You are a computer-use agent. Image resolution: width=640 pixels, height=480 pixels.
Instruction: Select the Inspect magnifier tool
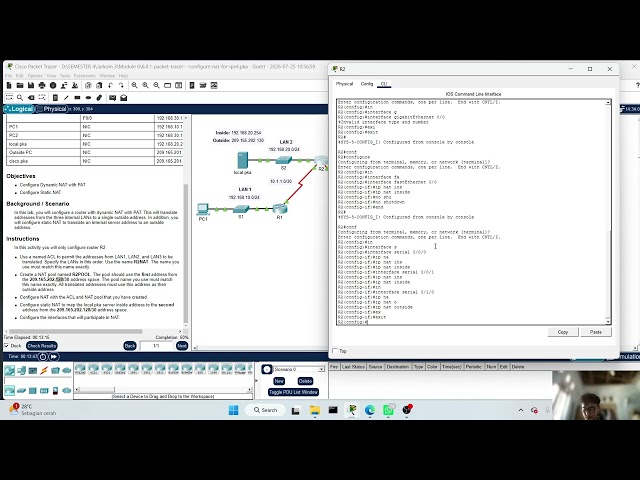coord(20,98)
